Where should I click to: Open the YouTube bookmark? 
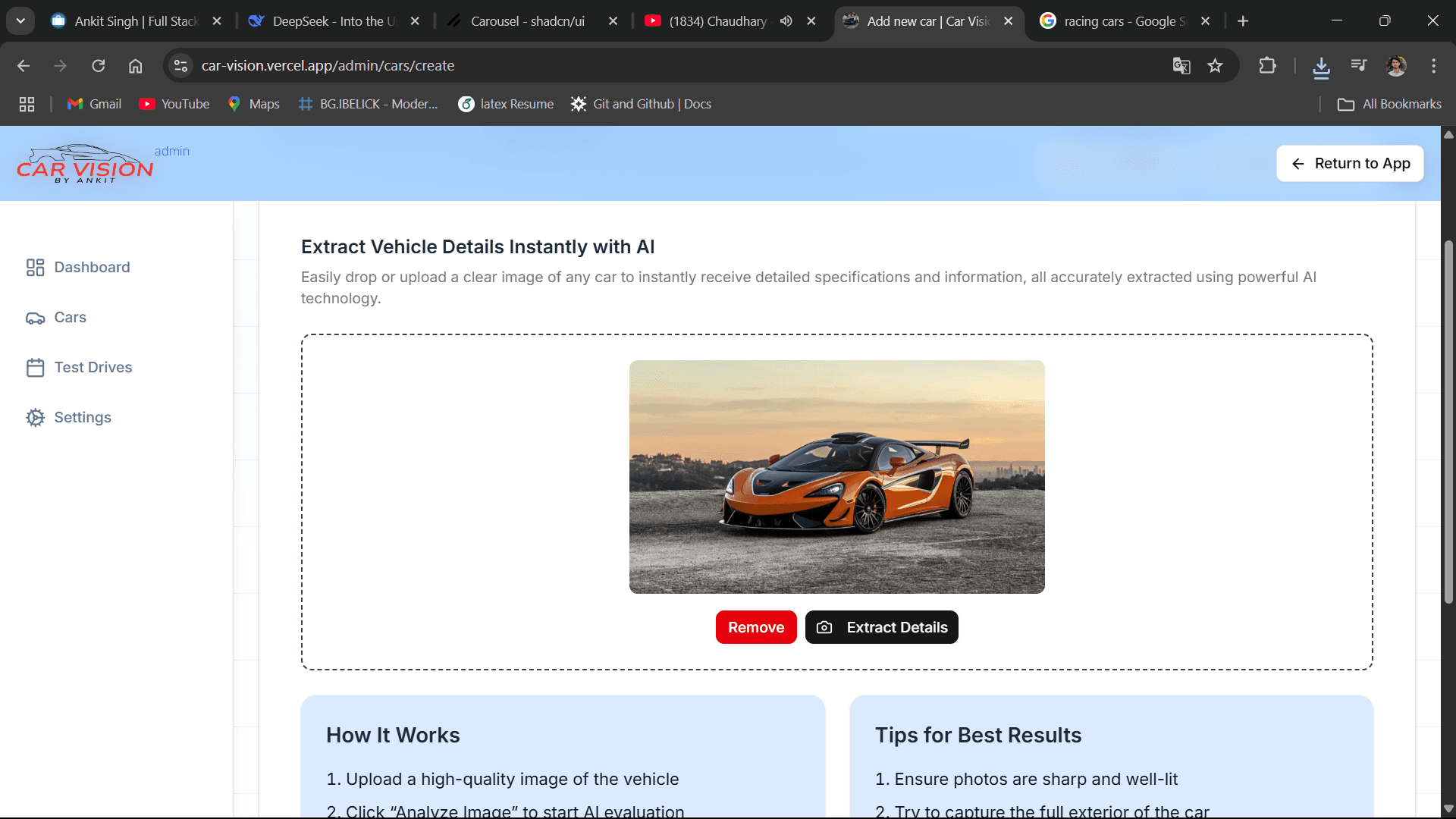pos(174,104)
